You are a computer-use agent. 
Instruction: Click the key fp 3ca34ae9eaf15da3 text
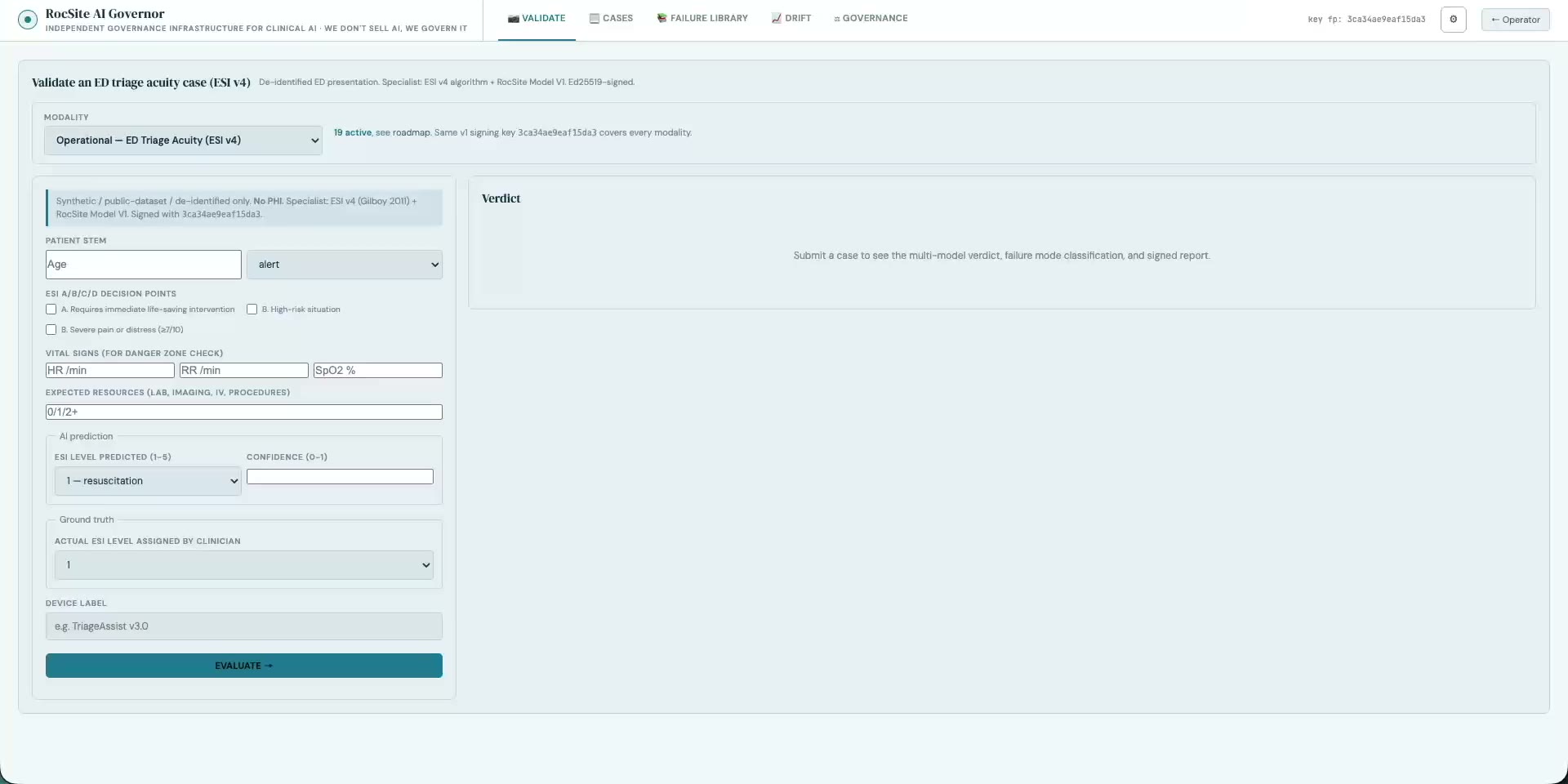point(1366,20)
